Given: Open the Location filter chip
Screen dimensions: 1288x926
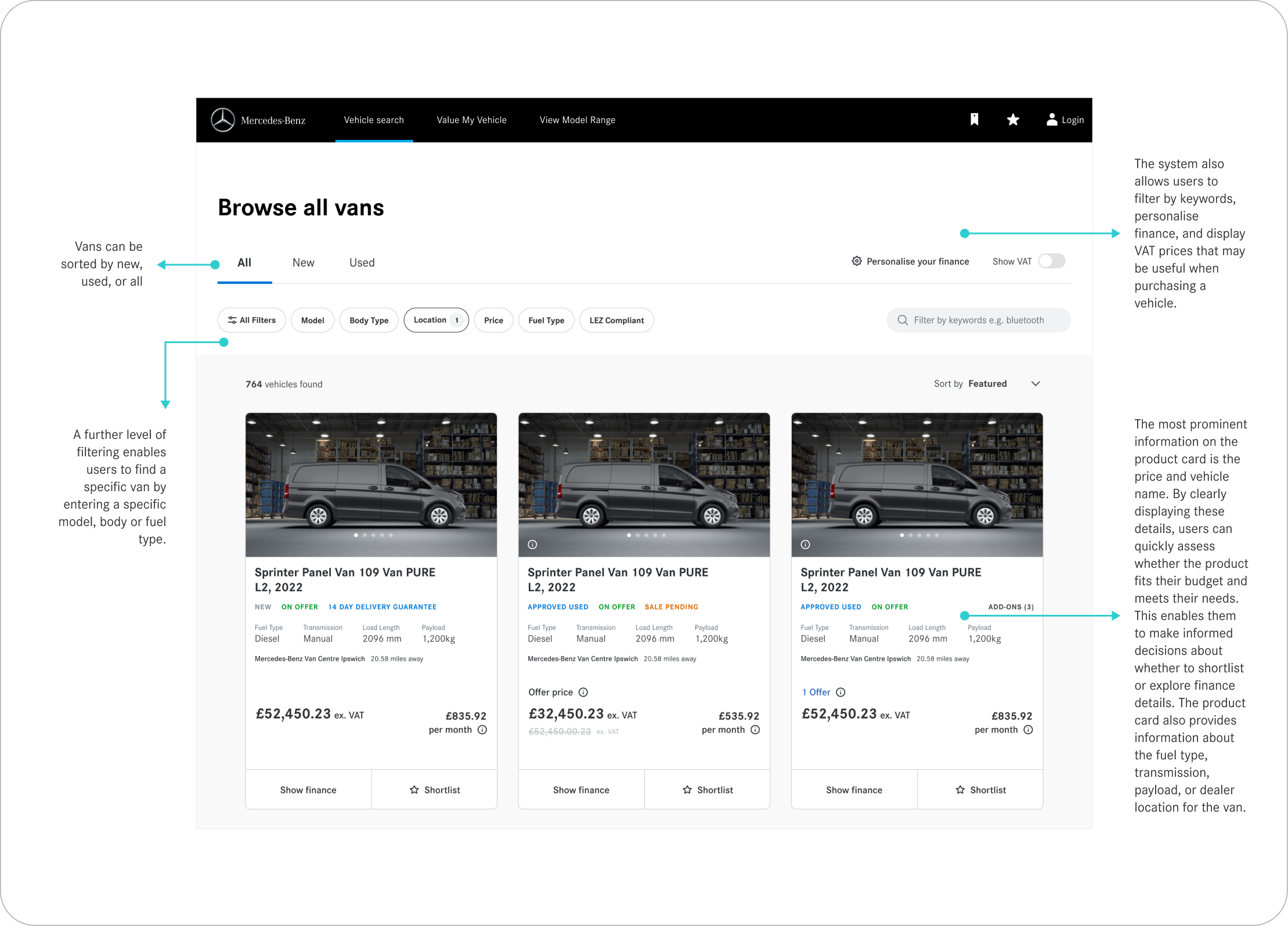Looking at the screenshot, I should coord(436,320).
